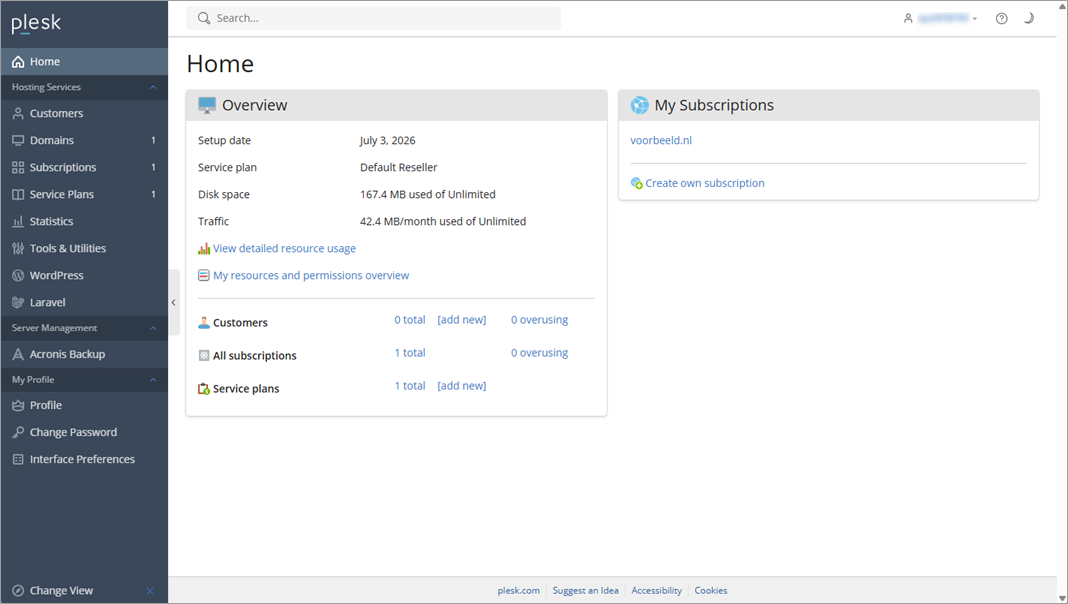
Task: Click Suggest an Idea footer link
Action: tap(585, 590)
